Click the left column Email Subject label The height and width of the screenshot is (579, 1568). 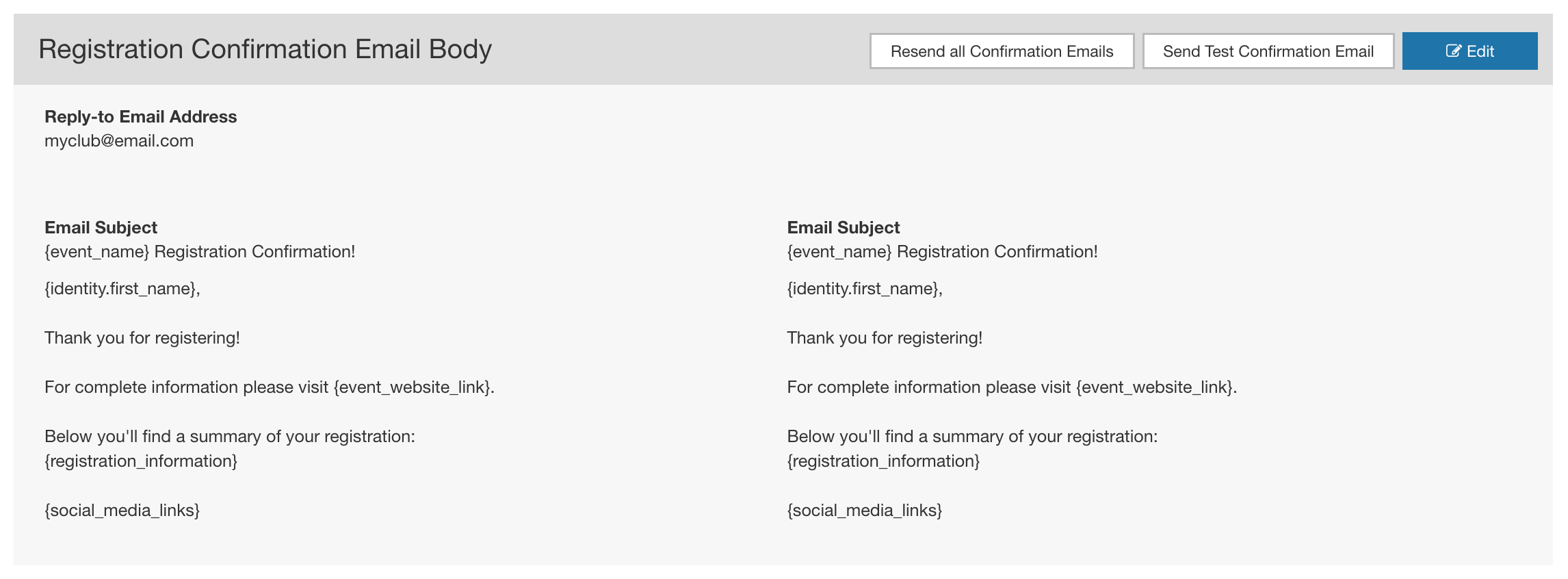(x=101, y=227)
